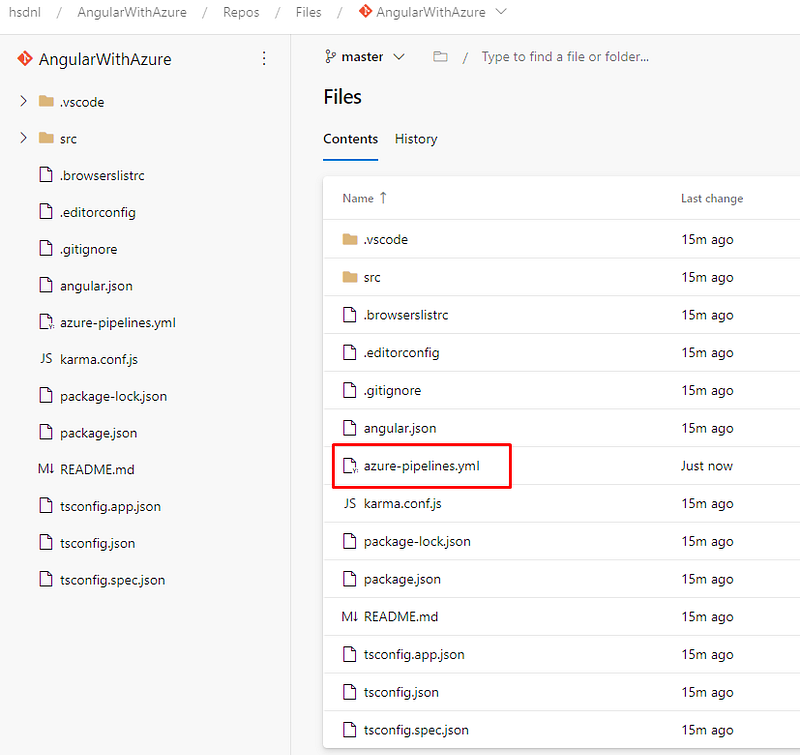800x755 pixels.
Task: Click the .vscode folder icon in the files list
Action: [349, 239]
